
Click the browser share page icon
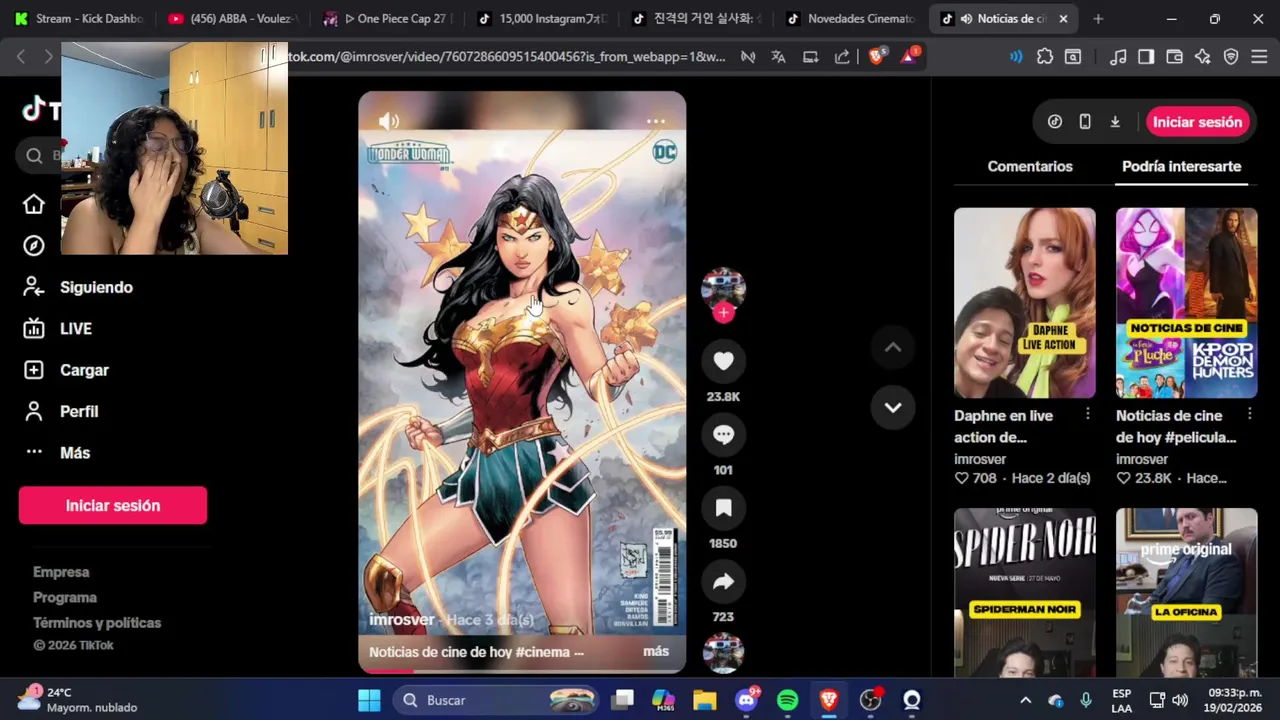842,57
